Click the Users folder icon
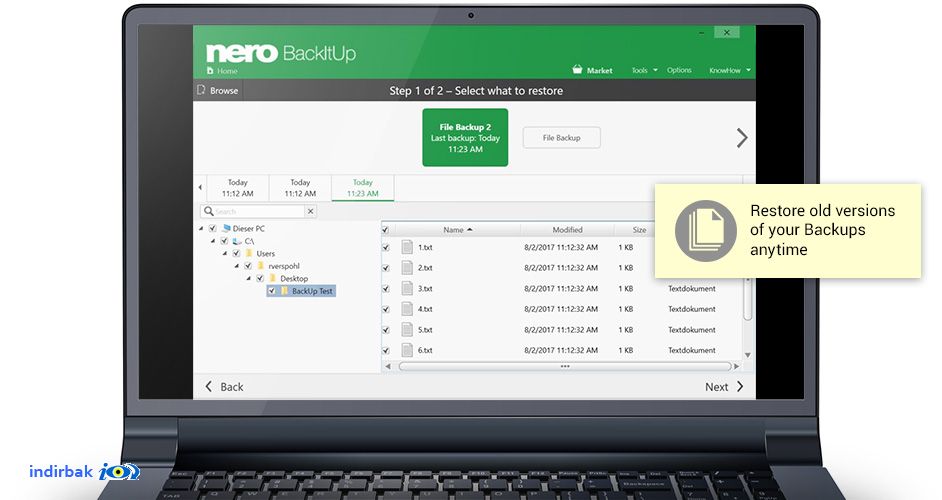942x500 pixels. pyautogui.click(x=249, y=253)
